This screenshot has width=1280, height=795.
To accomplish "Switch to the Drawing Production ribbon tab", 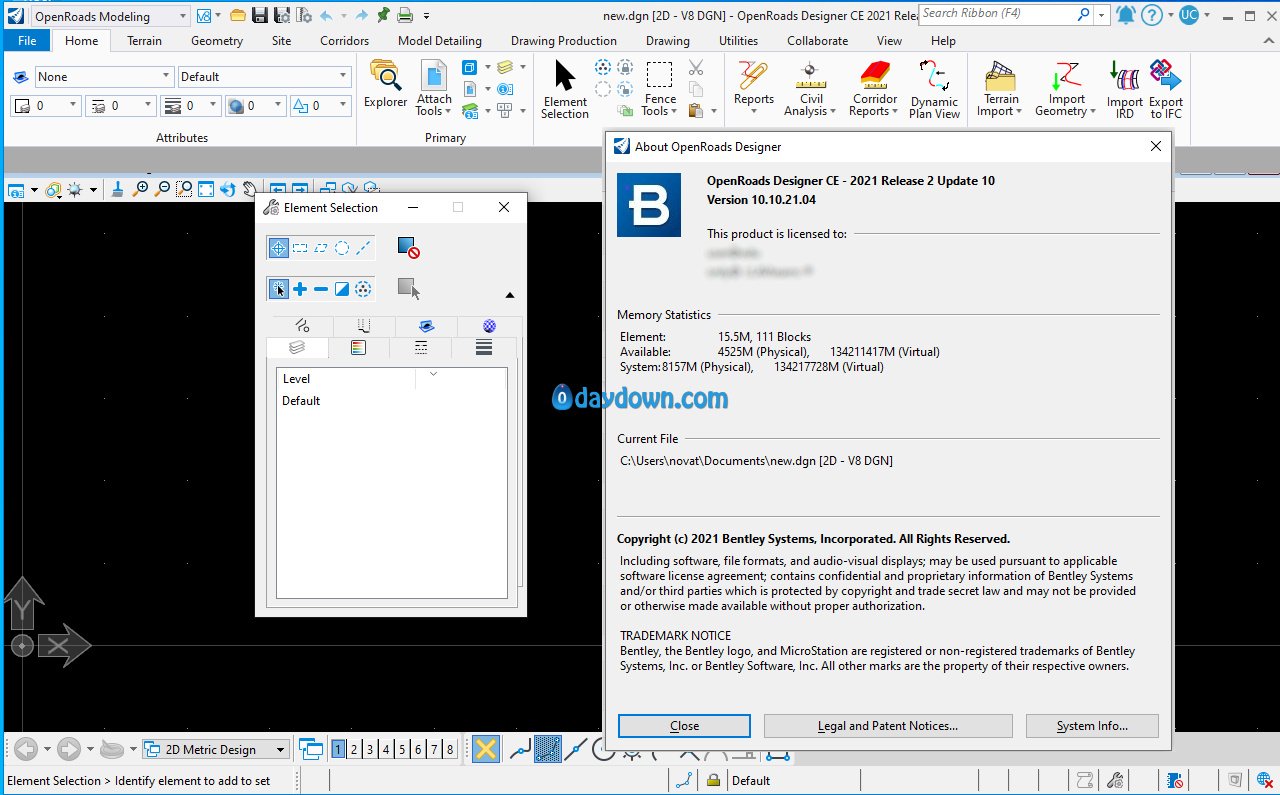I will tap(564, 41).
